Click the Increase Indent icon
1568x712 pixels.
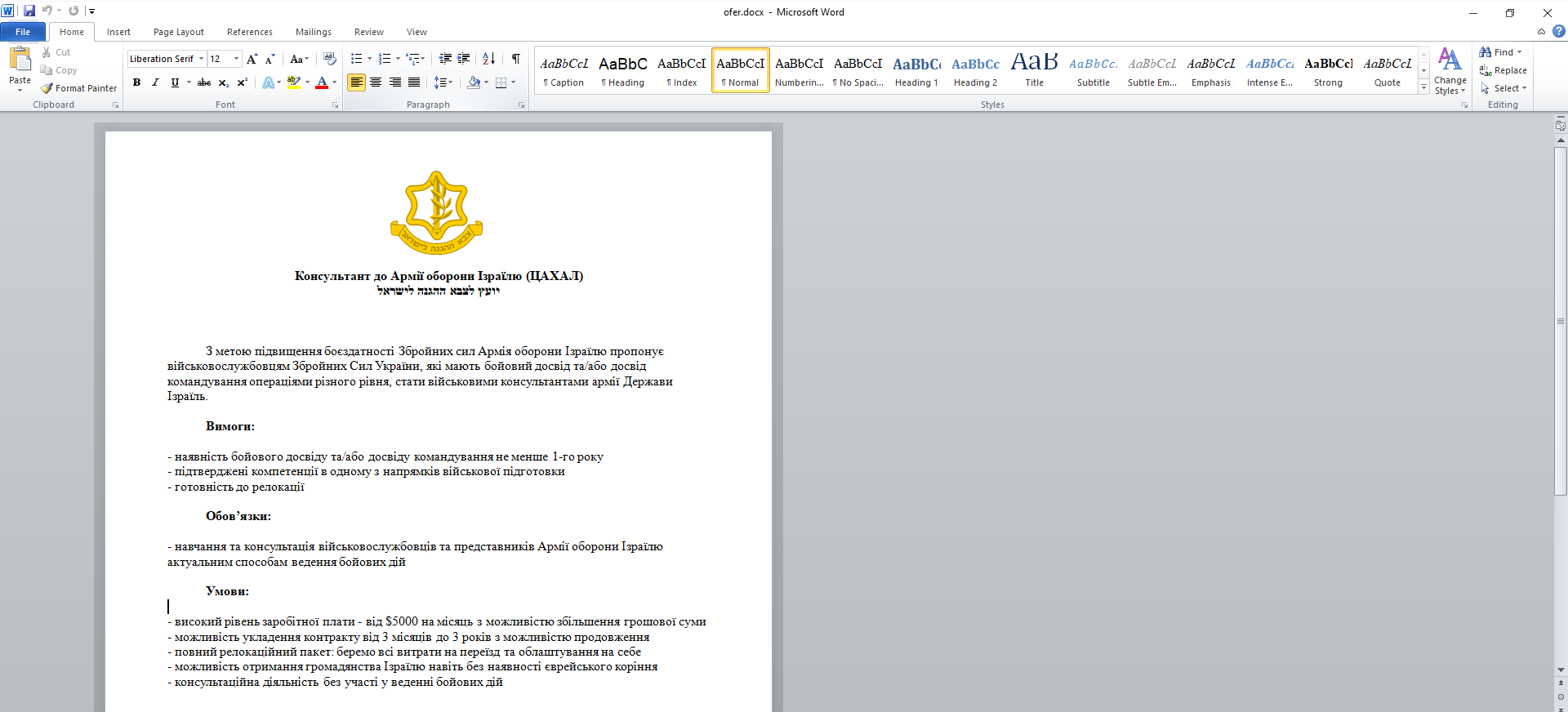point(463,59)
